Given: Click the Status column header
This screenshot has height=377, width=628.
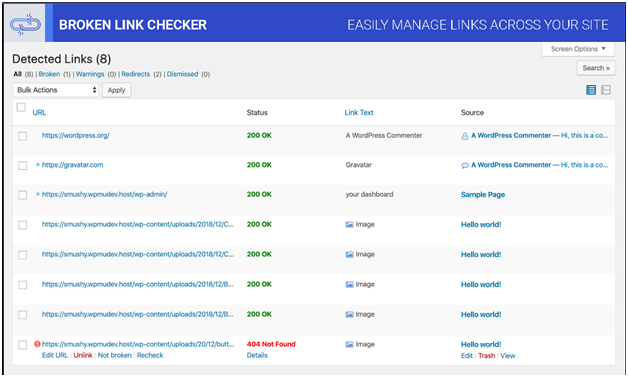Looking at the screenshot, I should (x=257, y=113).
